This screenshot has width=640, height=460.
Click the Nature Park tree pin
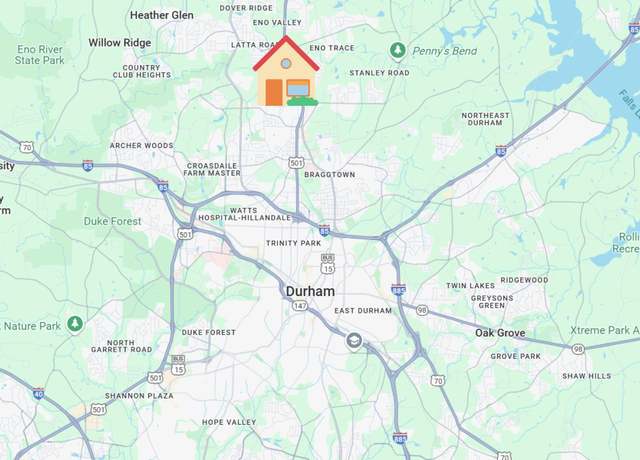[75, 324]
